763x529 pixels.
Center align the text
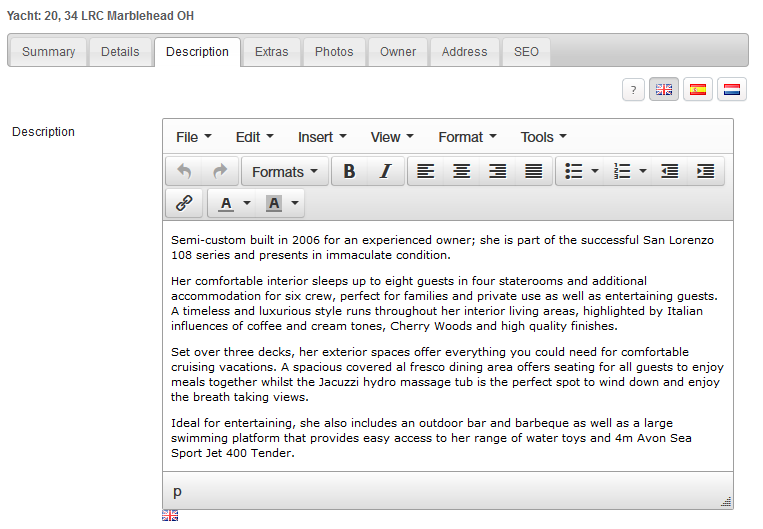click(461, 171)
